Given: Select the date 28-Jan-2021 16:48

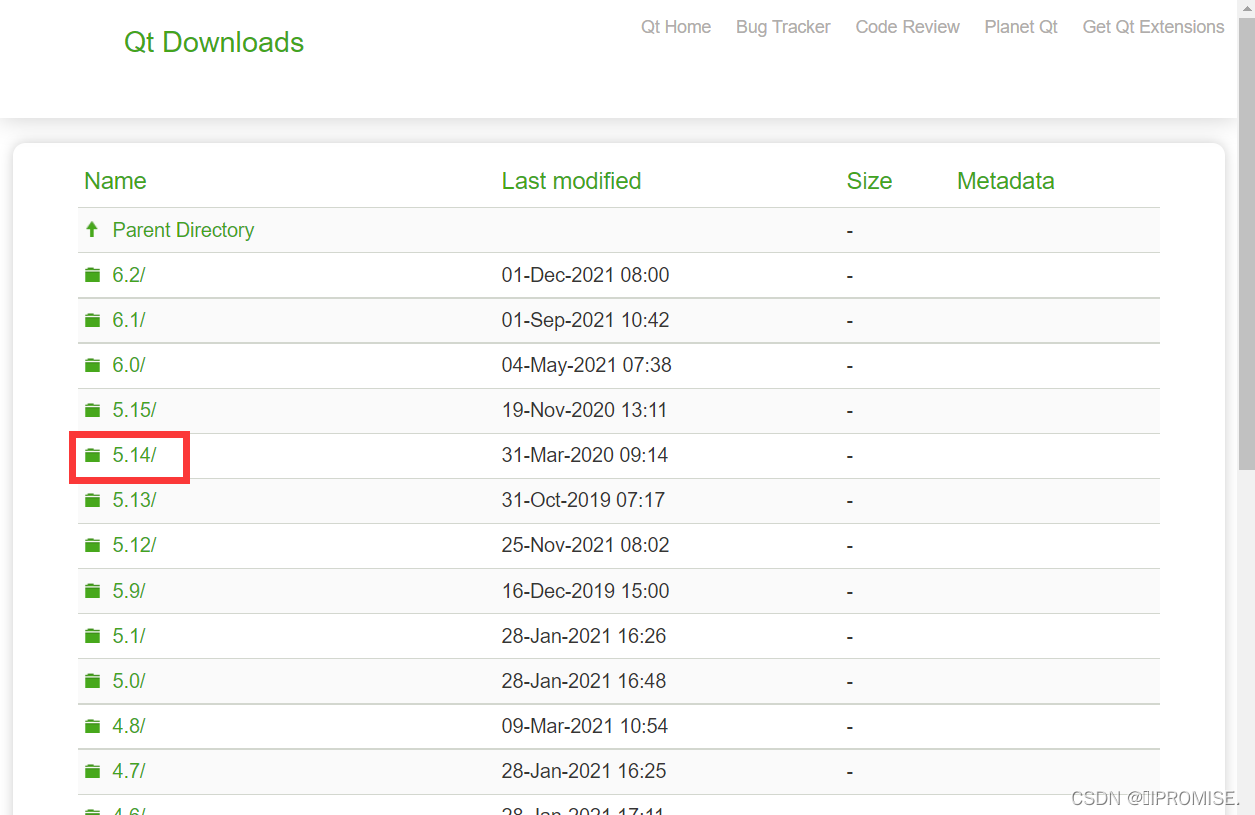Looking at the screenshot, I should 583,681.
